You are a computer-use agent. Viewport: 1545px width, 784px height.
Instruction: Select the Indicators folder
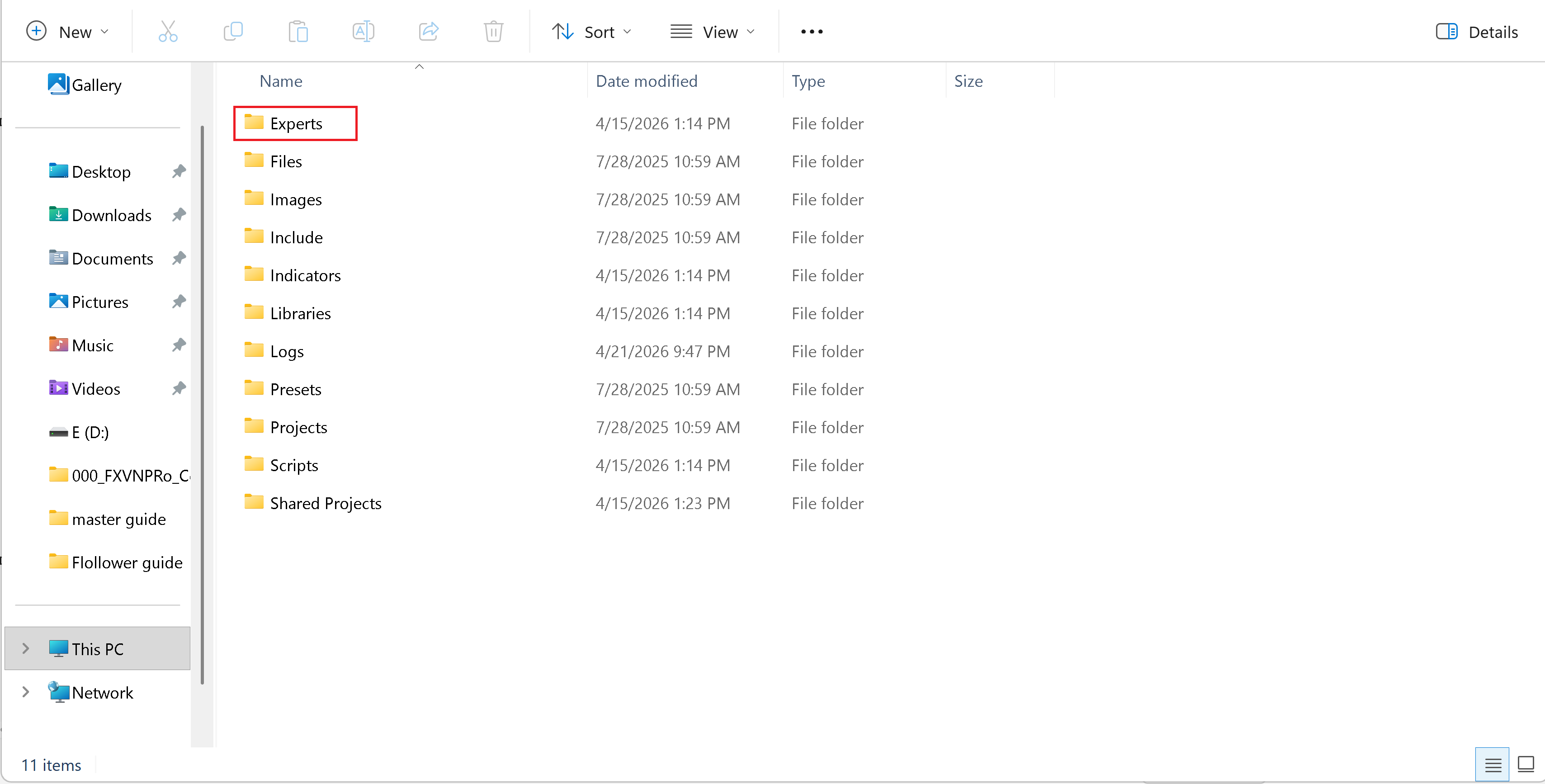click(x=293, y=275)
